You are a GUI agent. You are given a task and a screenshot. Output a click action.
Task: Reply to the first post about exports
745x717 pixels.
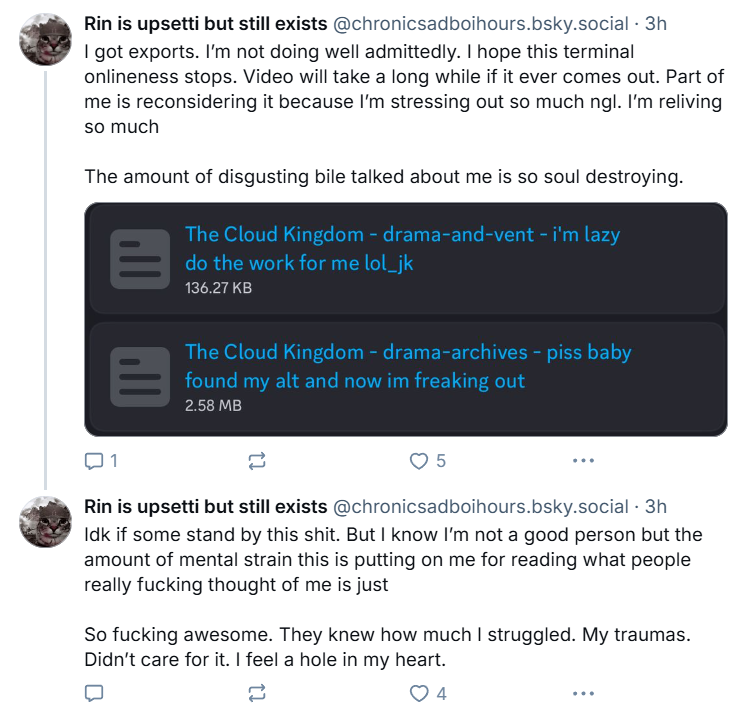point(101,460)
